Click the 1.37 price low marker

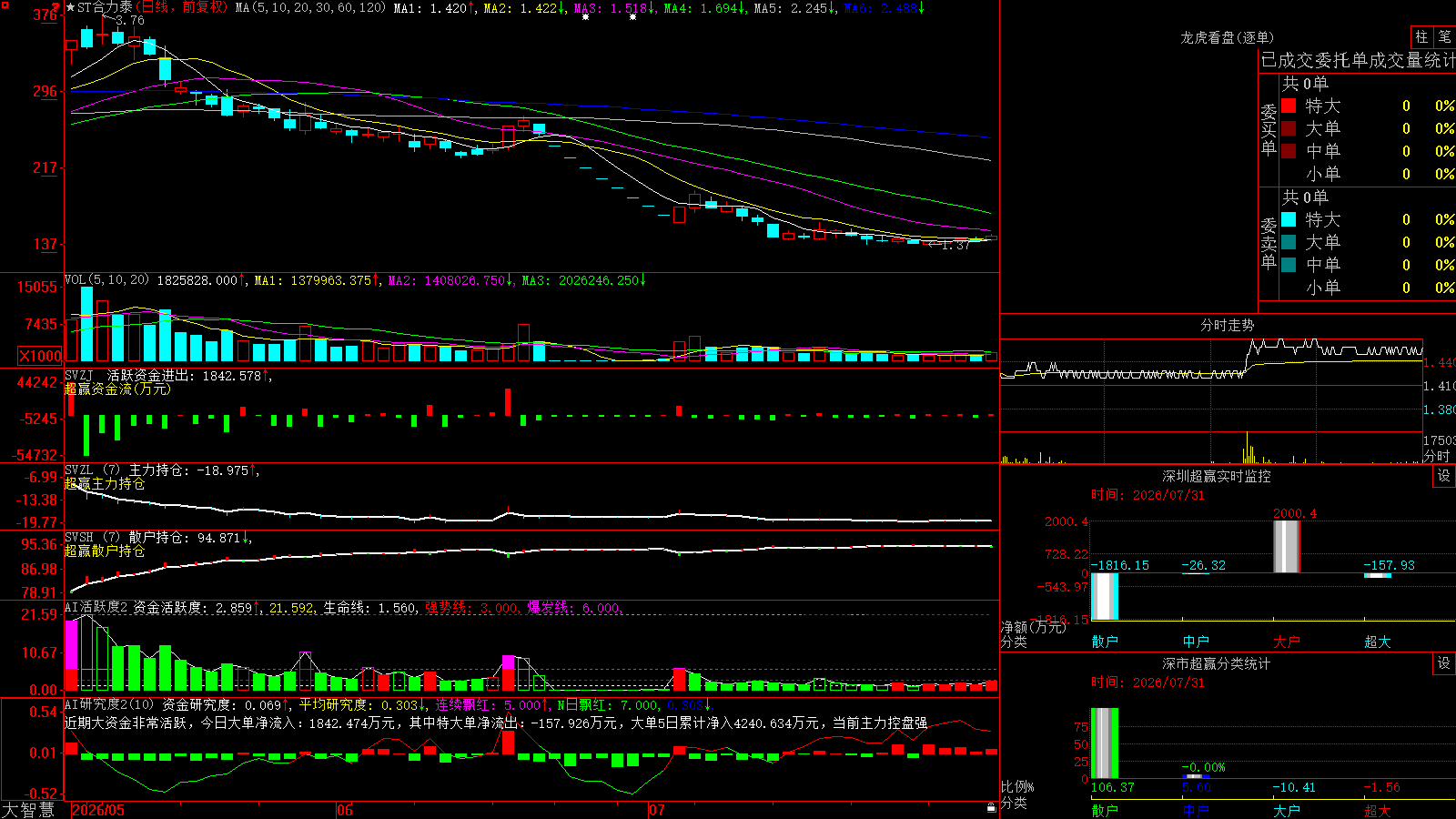click(955, 245)
